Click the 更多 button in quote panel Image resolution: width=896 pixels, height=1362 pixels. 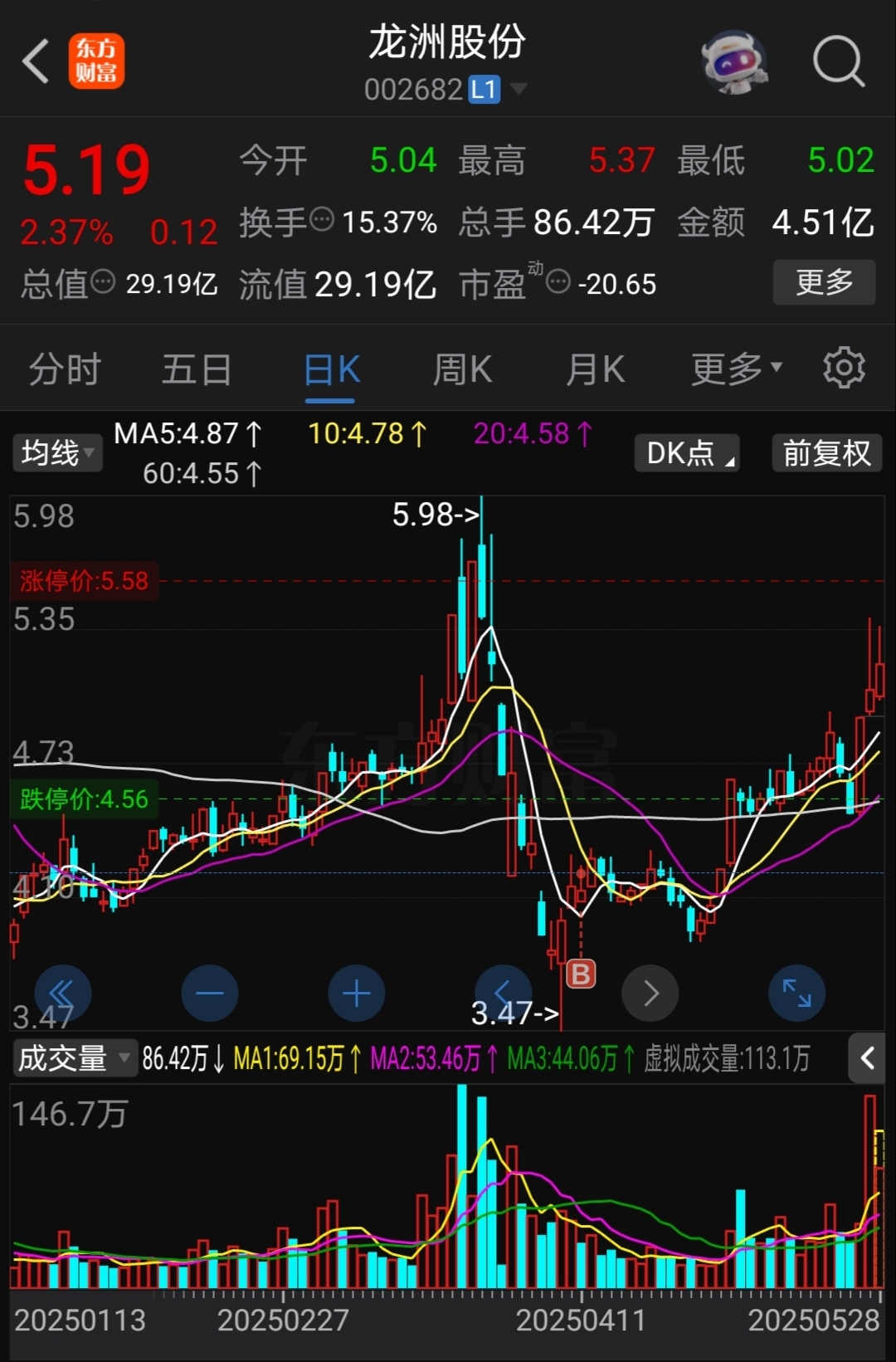pyautogui.click(x=824, y=282)
